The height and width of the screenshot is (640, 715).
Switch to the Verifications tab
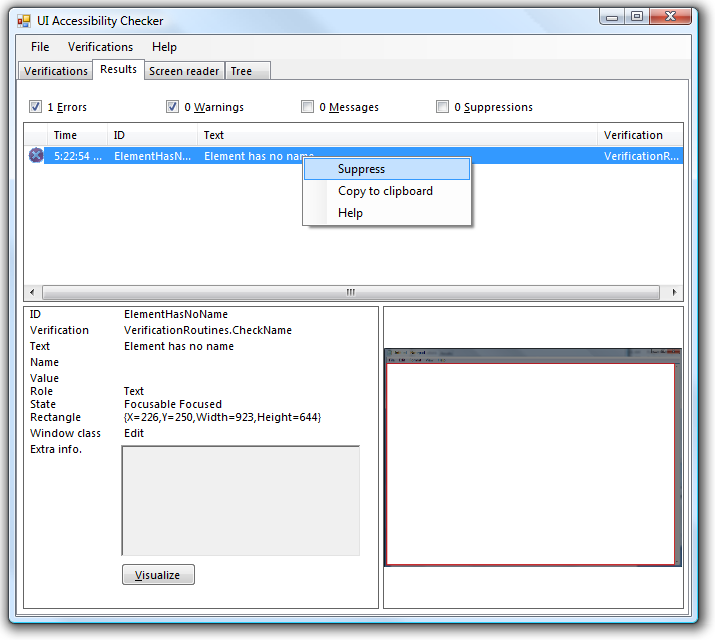[x=56, y=71]
